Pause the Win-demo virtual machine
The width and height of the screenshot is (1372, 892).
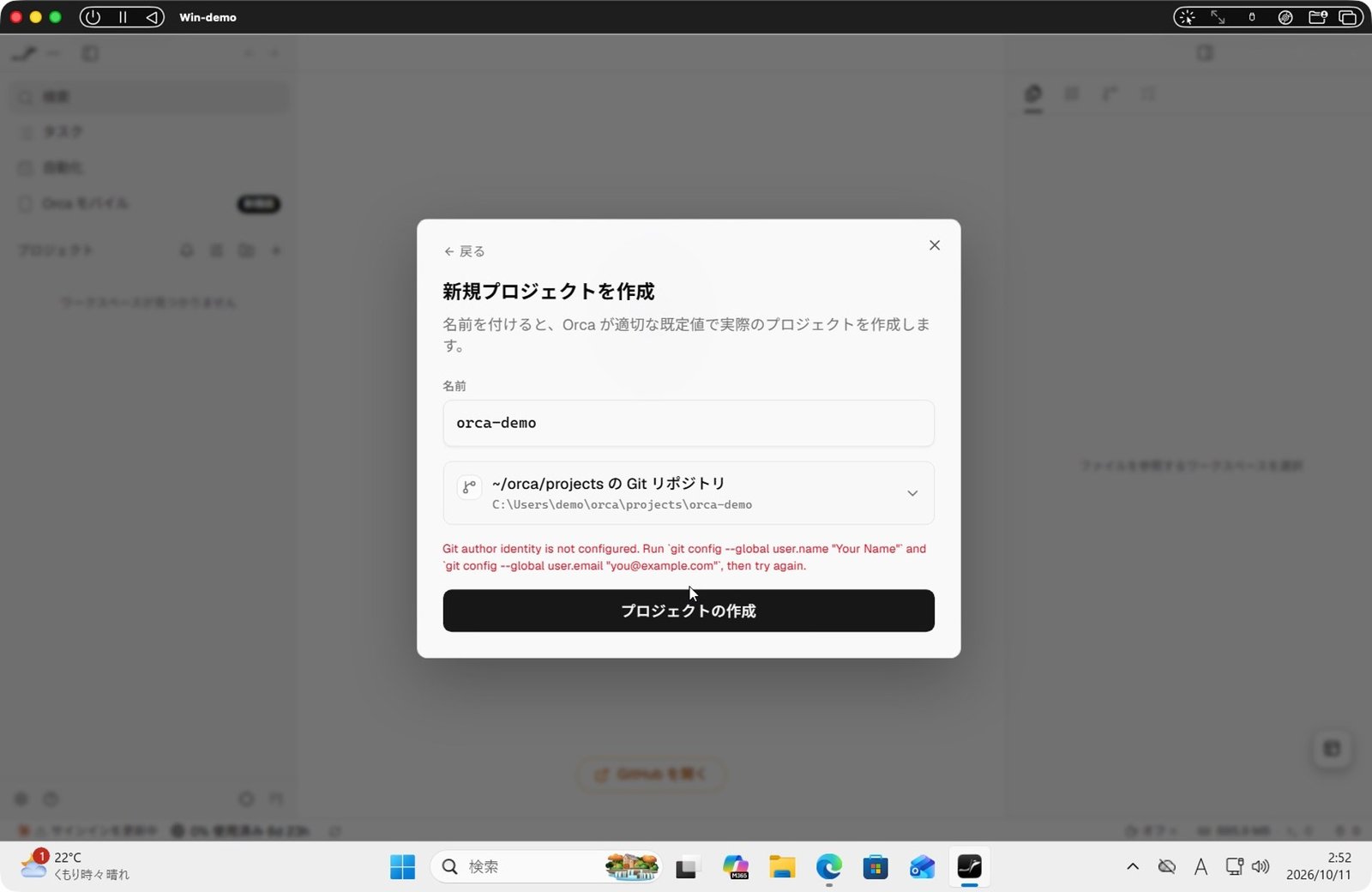(x=123, y=17)
